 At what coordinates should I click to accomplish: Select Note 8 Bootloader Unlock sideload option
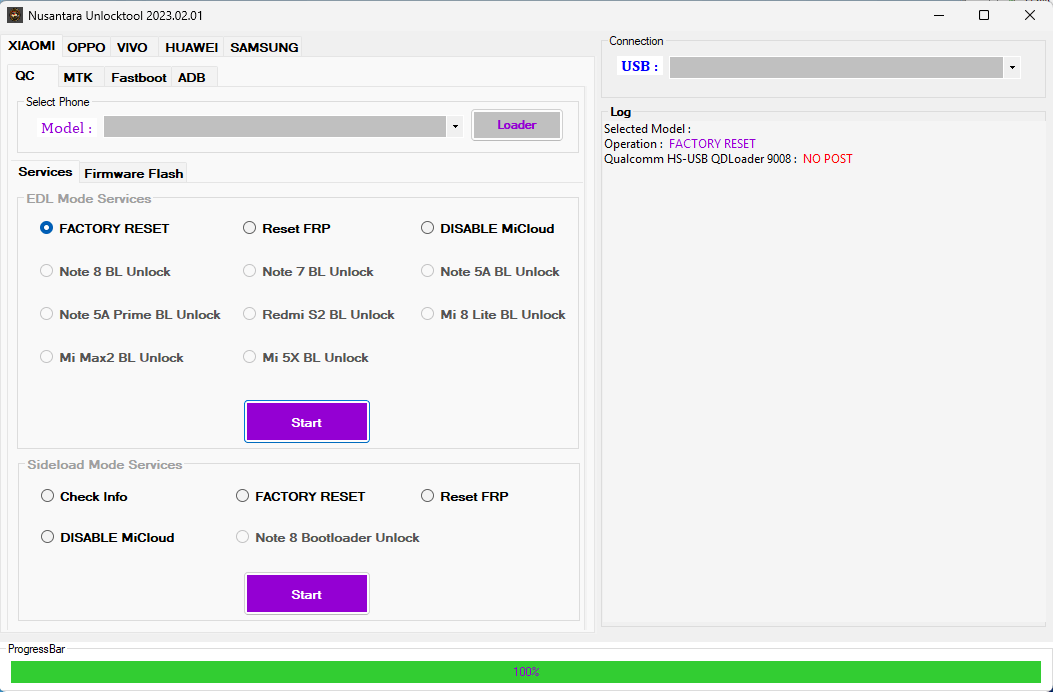pos(242,537)
